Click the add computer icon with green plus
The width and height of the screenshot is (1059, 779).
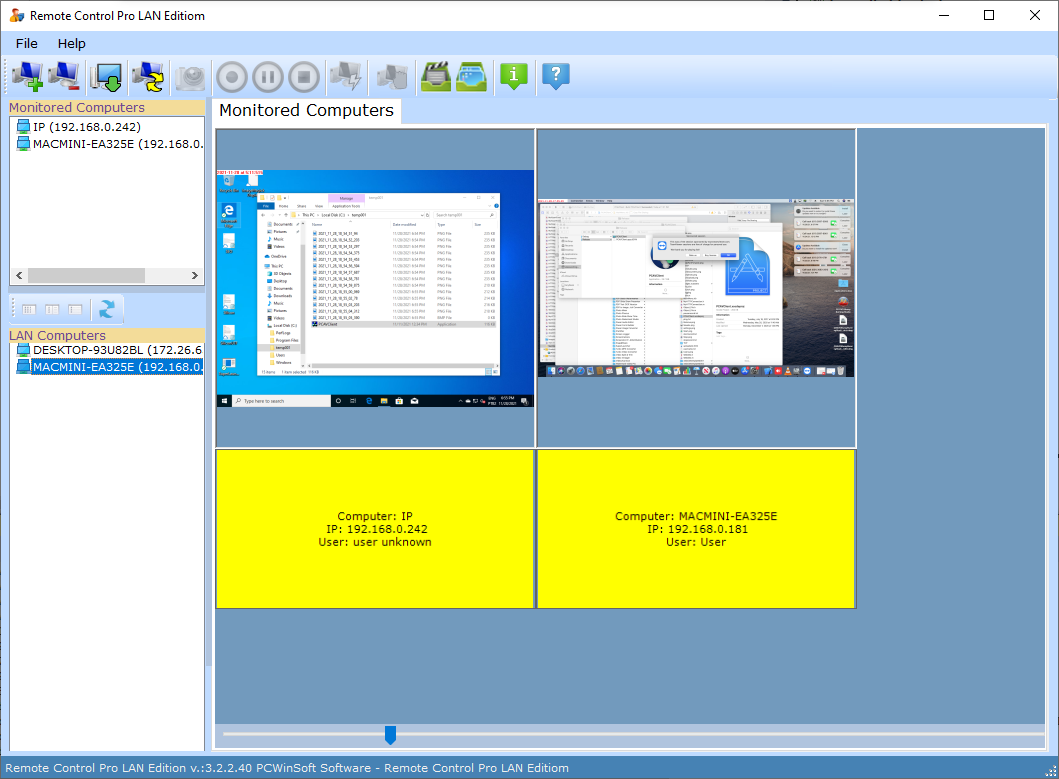pos(28,76)
